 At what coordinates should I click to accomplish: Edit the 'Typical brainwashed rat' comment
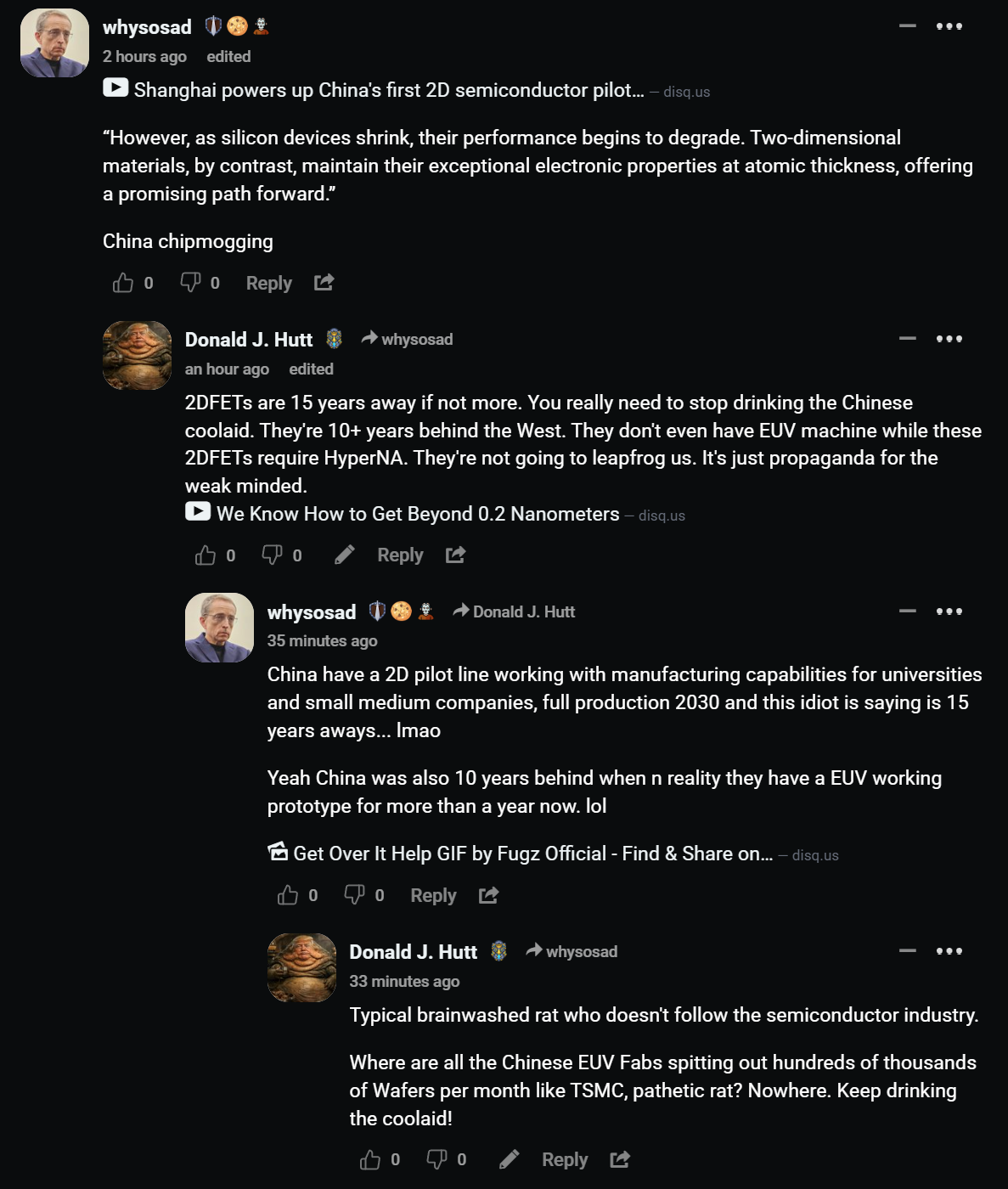pos(509,1159)
